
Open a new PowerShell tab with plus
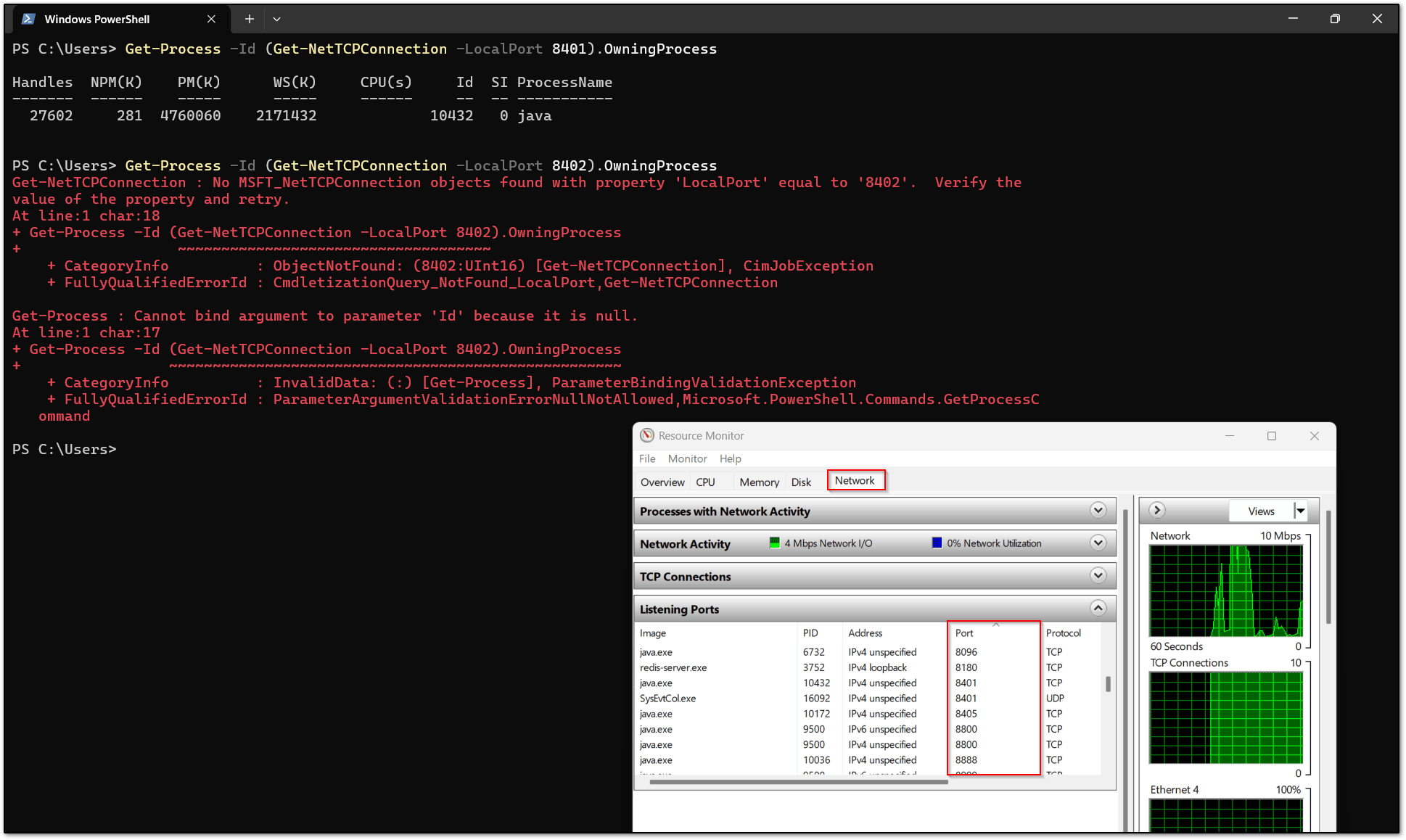coord(249,19)
